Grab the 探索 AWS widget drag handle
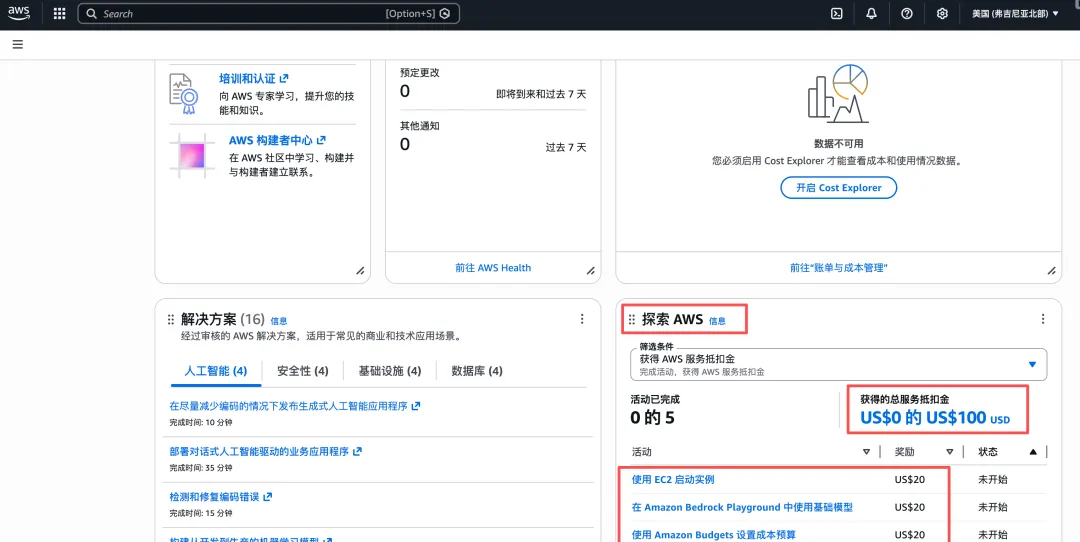1080x542 pixels. pyautogui.click(x=631, y=320)
